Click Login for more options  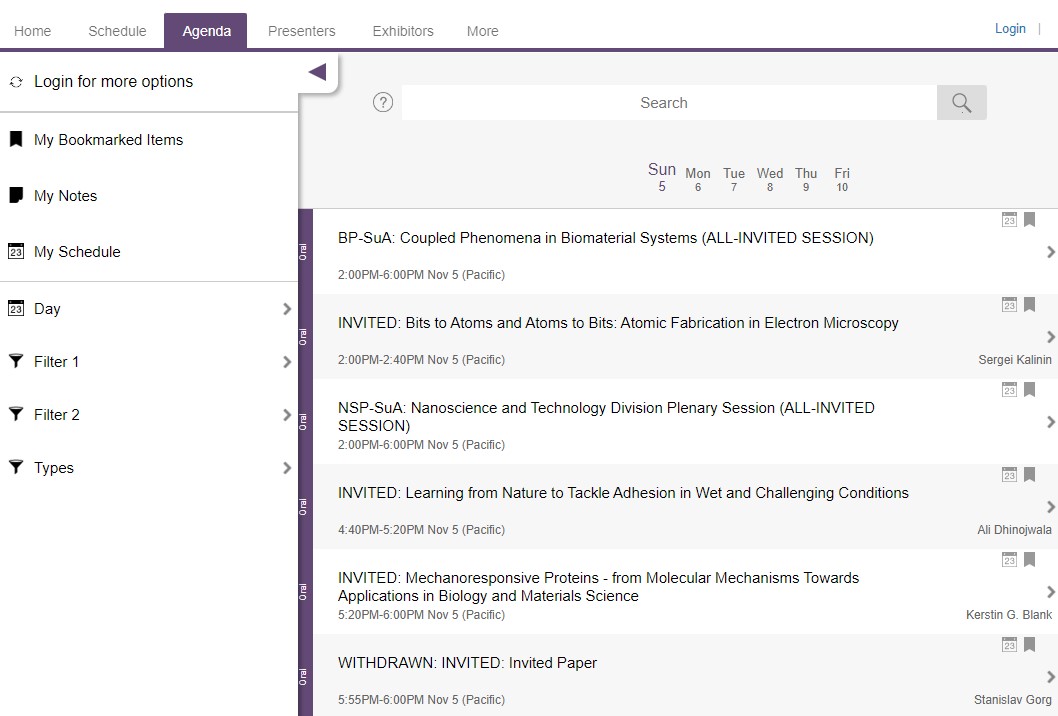pos(113,80)
